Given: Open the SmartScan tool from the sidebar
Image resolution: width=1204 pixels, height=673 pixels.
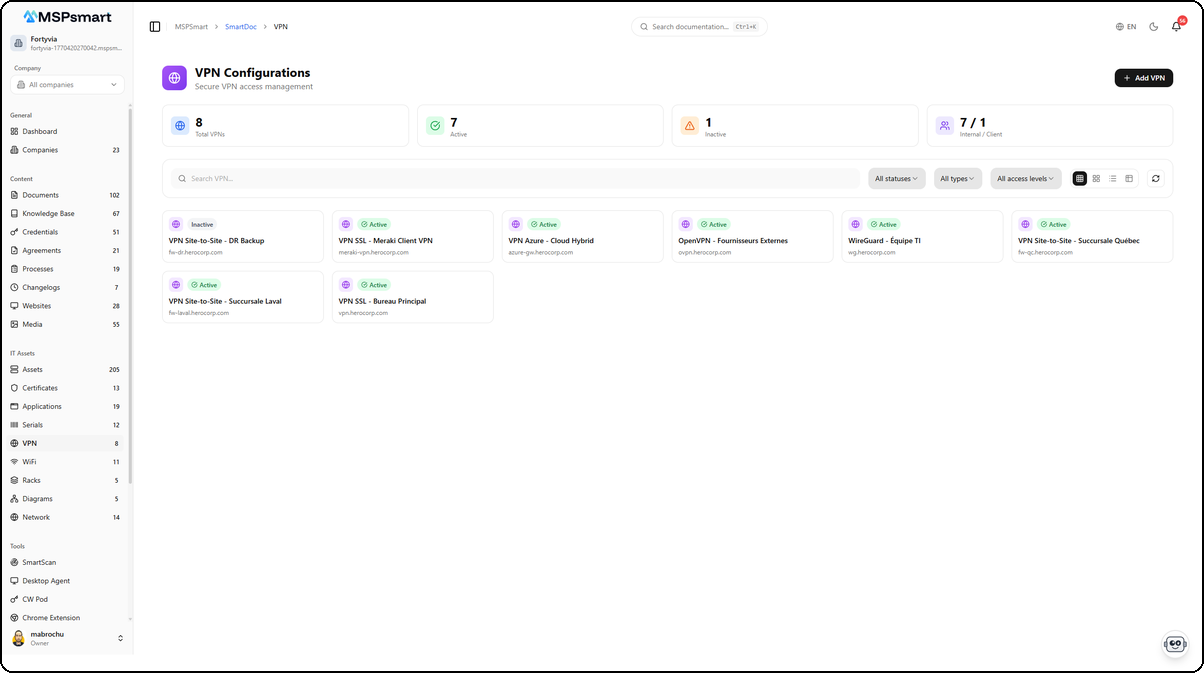Looking at the screenshot, I should point(38,561).
